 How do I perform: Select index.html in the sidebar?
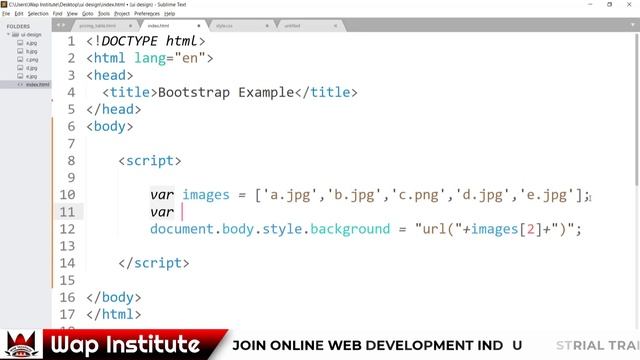tap(38, 84)
